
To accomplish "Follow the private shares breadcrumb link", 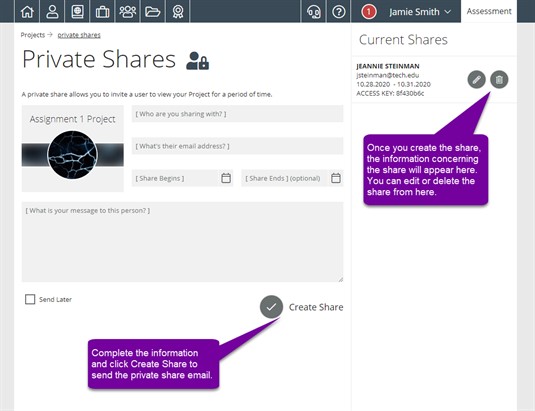I will 79,35.
